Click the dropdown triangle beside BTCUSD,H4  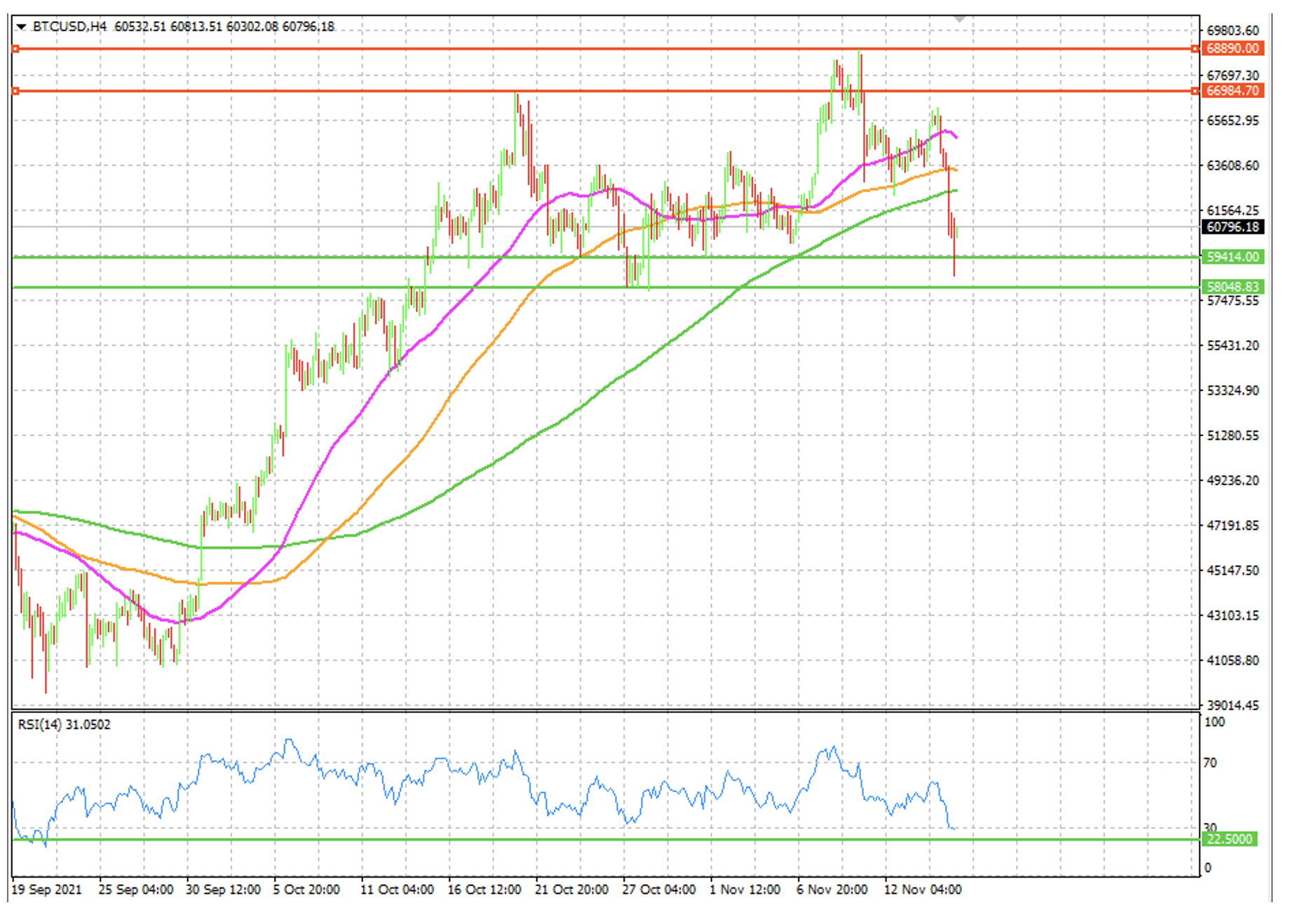tap(21, 27)
